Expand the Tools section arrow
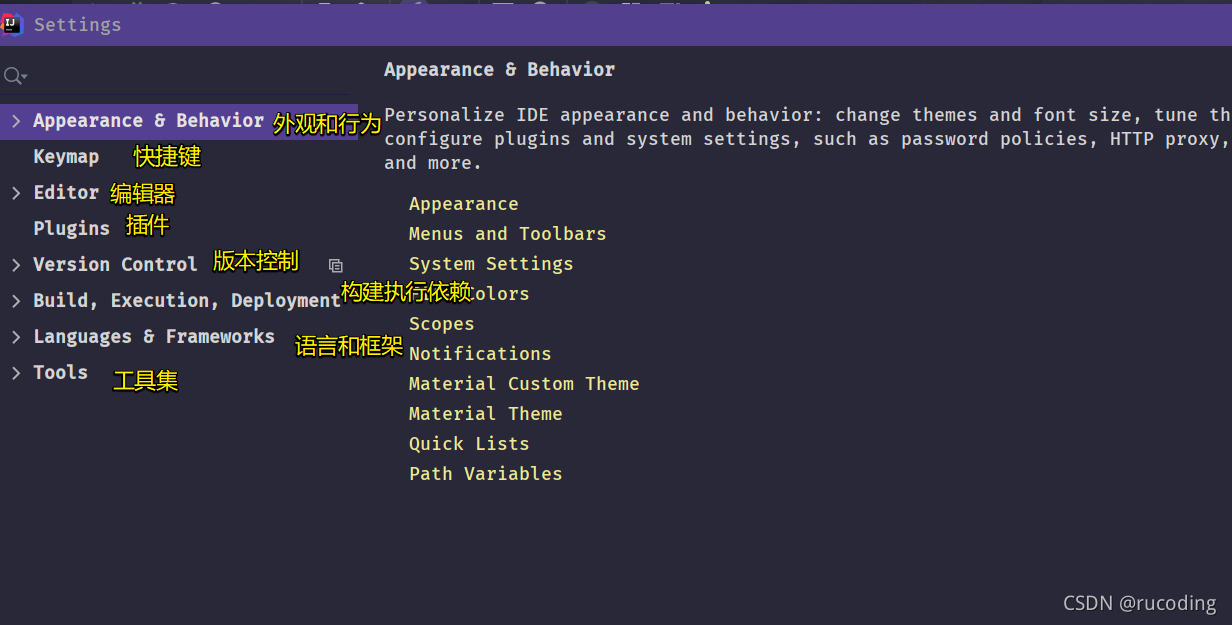 tap(16, 373)
